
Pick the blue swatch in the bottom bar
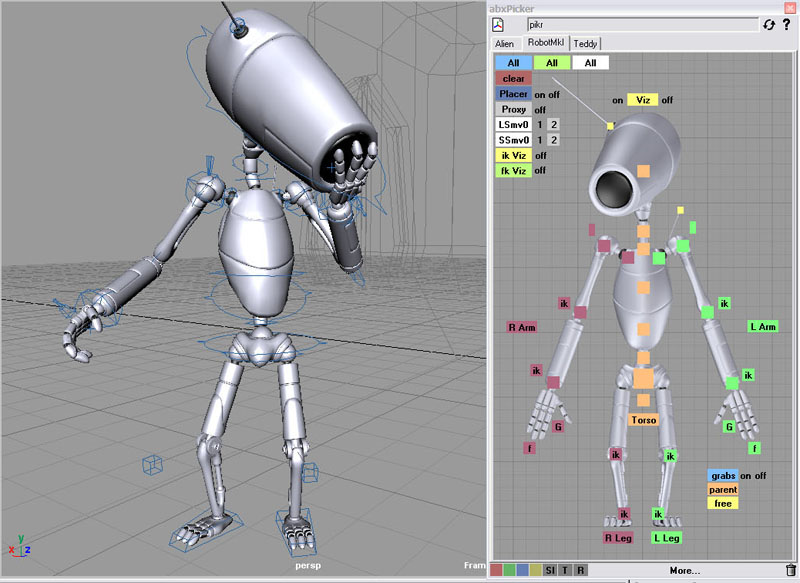click(524, 570)
